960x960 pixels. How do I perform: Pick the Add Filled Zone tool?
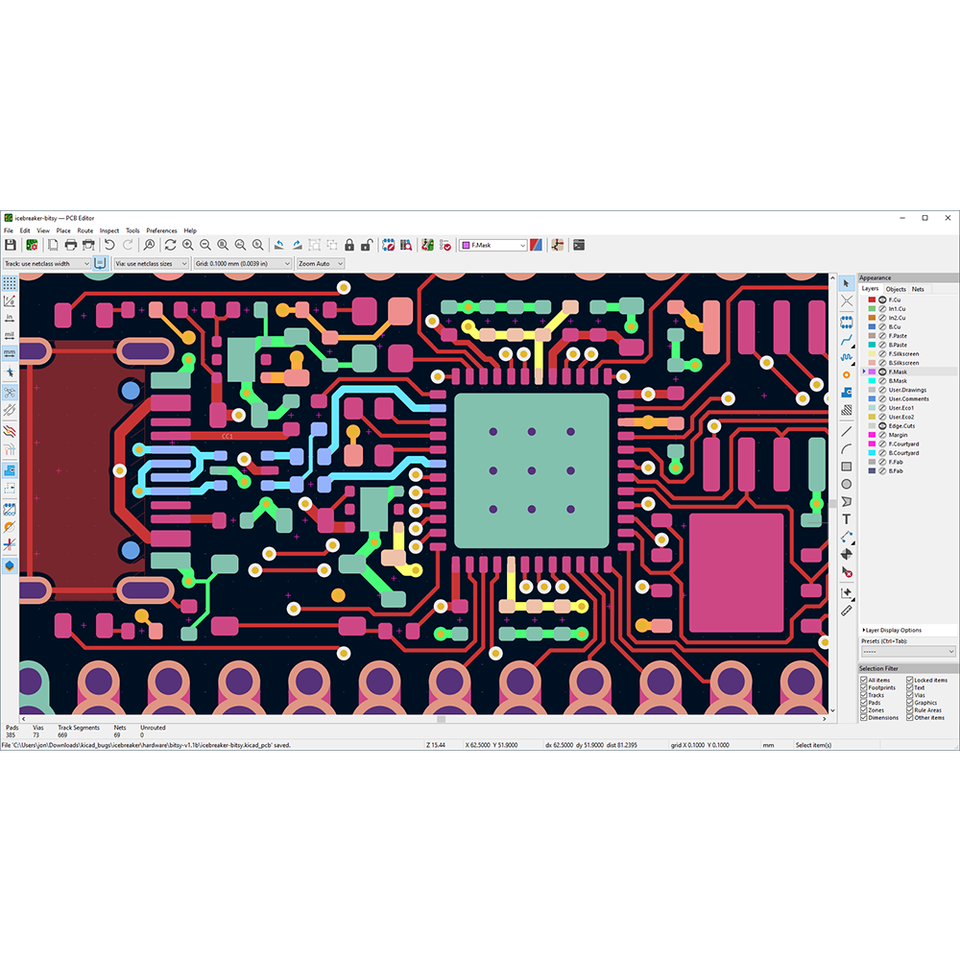pos(846,392)
